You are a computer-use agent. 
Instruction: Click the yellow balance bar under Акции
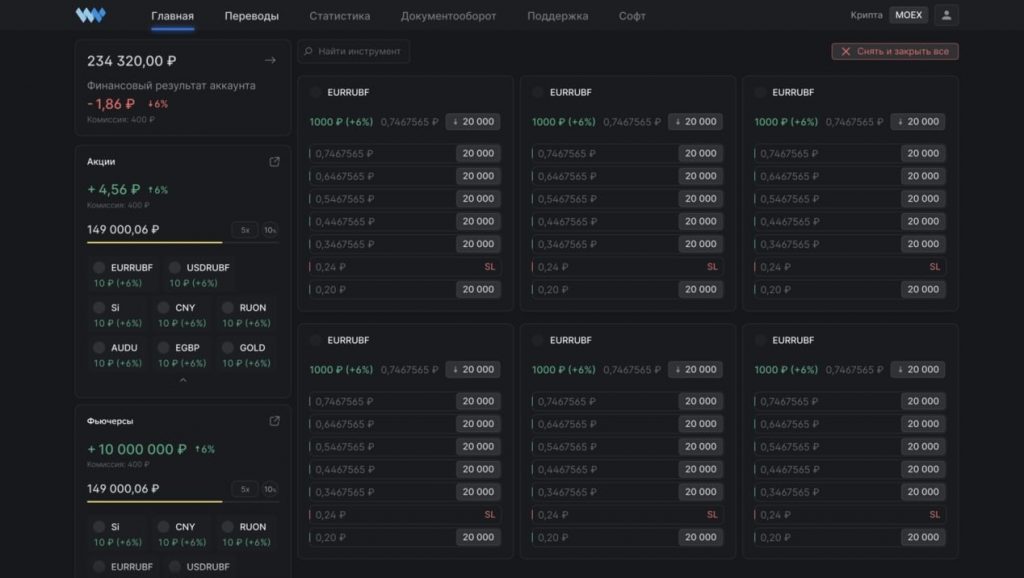tap(155, 243)
